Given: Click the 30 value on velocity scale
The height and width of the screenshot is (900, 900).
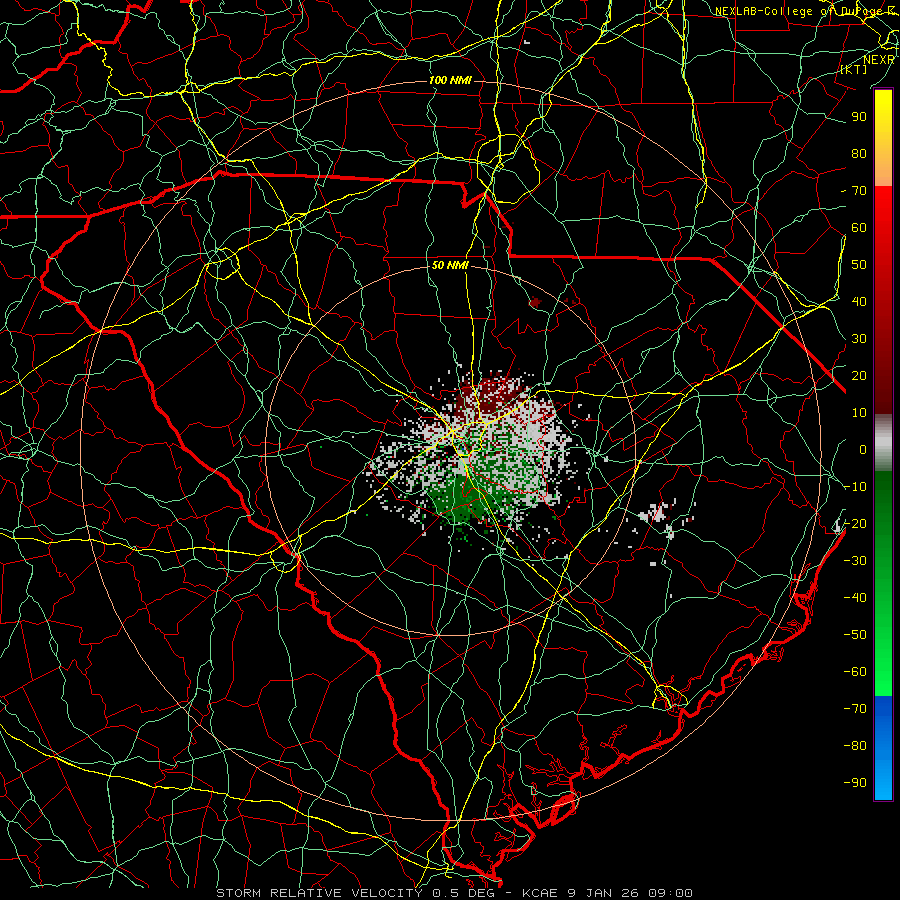Looking at the screenshot, I should click(859, 339).
